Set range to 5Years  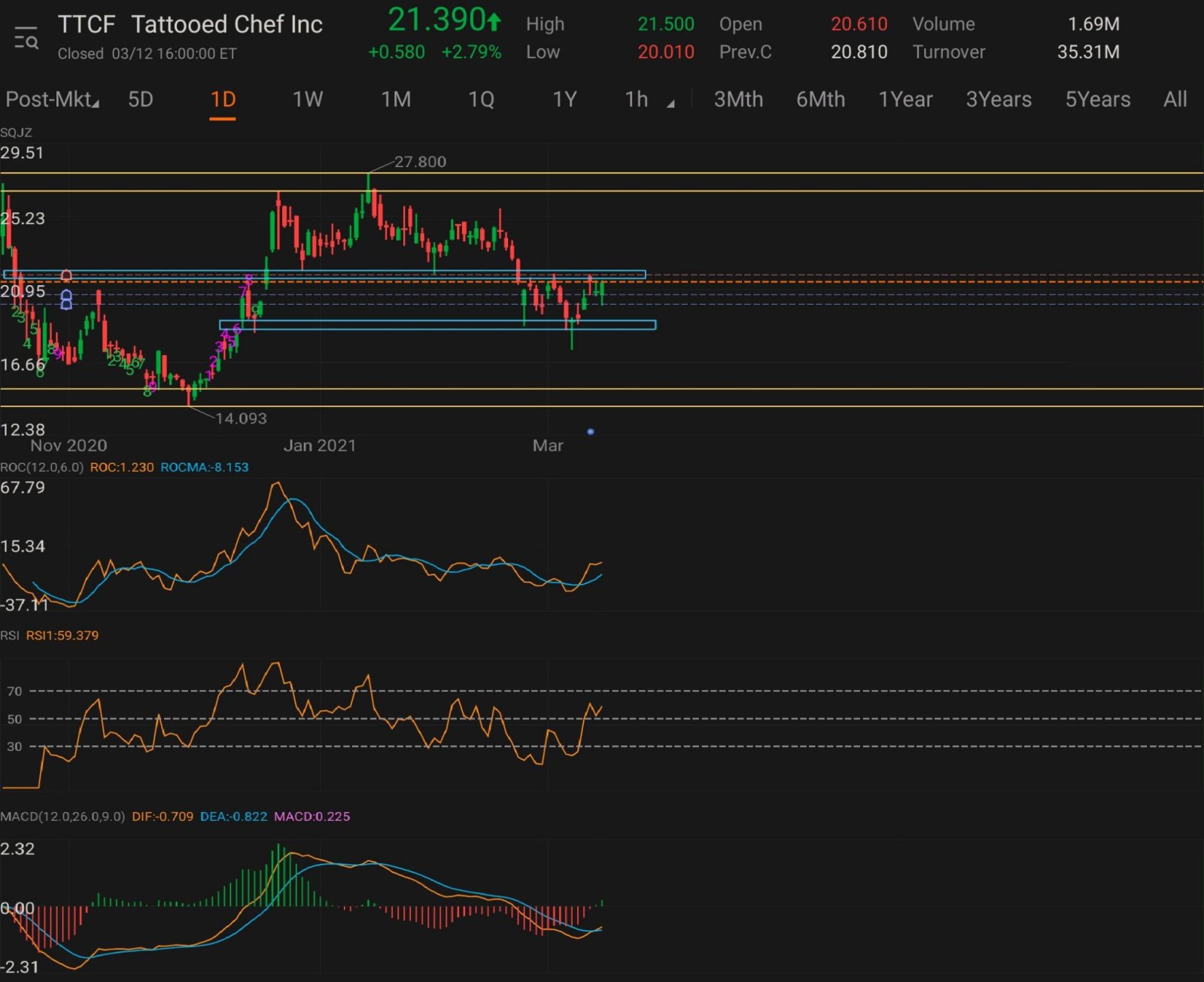pyautogui.click(x=1097, y=99)
